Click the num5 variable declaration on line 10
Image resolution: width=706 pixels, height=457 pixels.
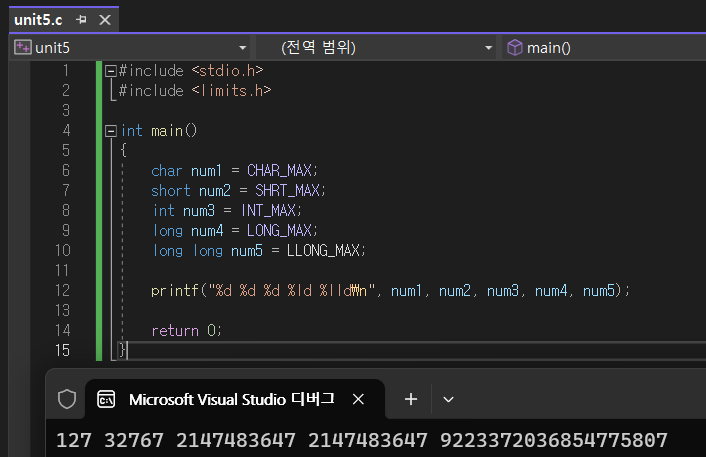click(247, 250)
